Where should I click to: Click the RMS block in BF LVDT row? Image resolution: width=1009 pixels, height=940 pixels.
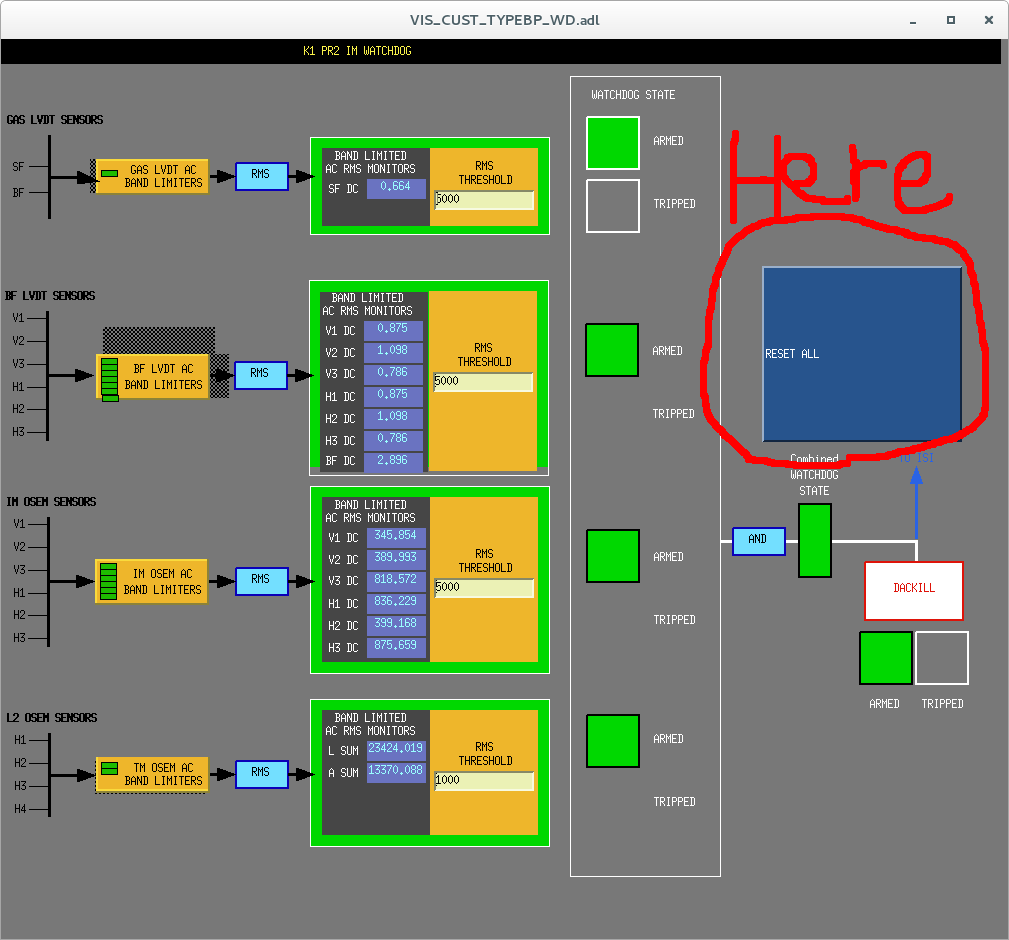[260, 375]
